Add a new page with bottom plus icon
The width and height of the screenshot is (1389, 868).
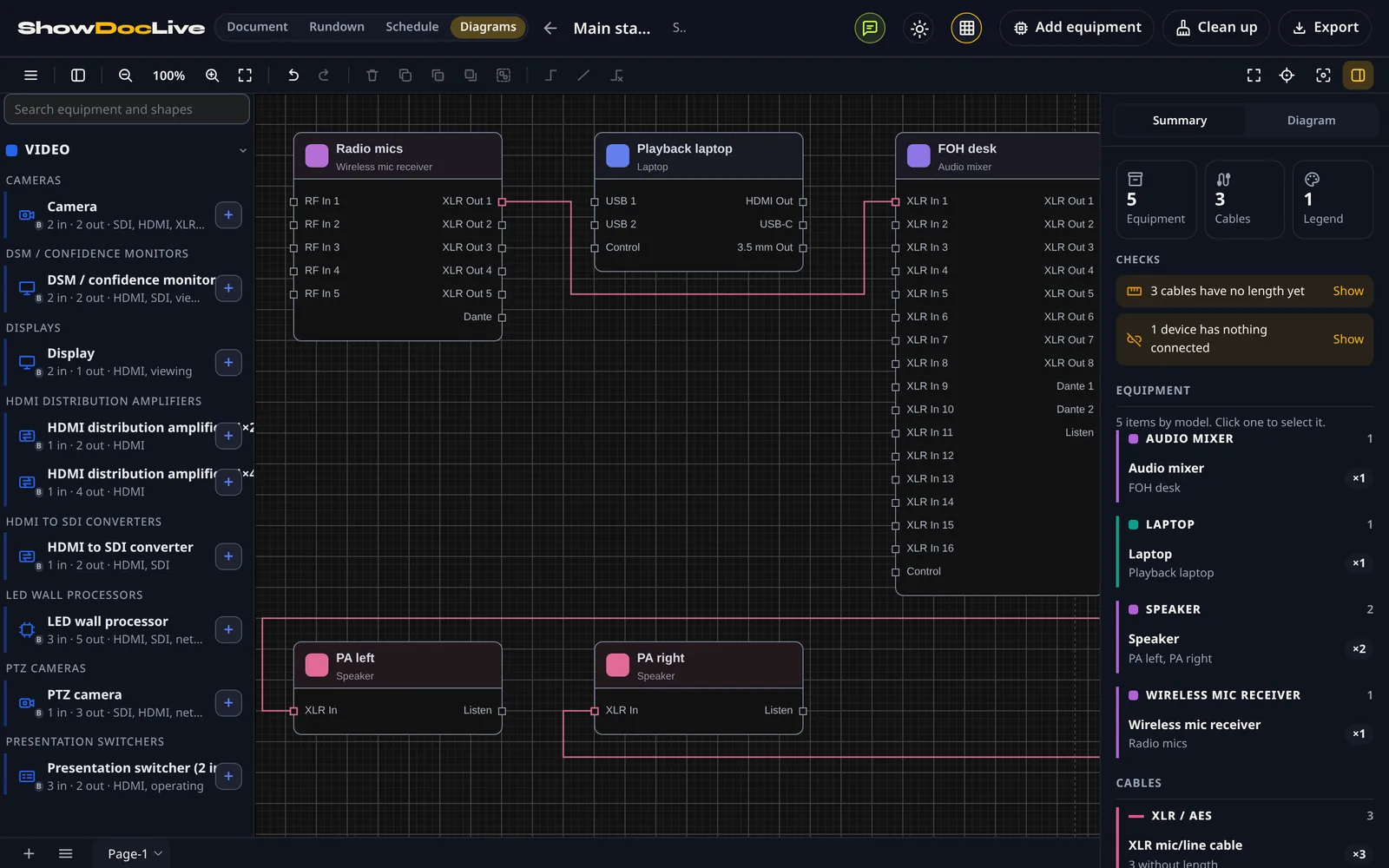coord(29,853)
